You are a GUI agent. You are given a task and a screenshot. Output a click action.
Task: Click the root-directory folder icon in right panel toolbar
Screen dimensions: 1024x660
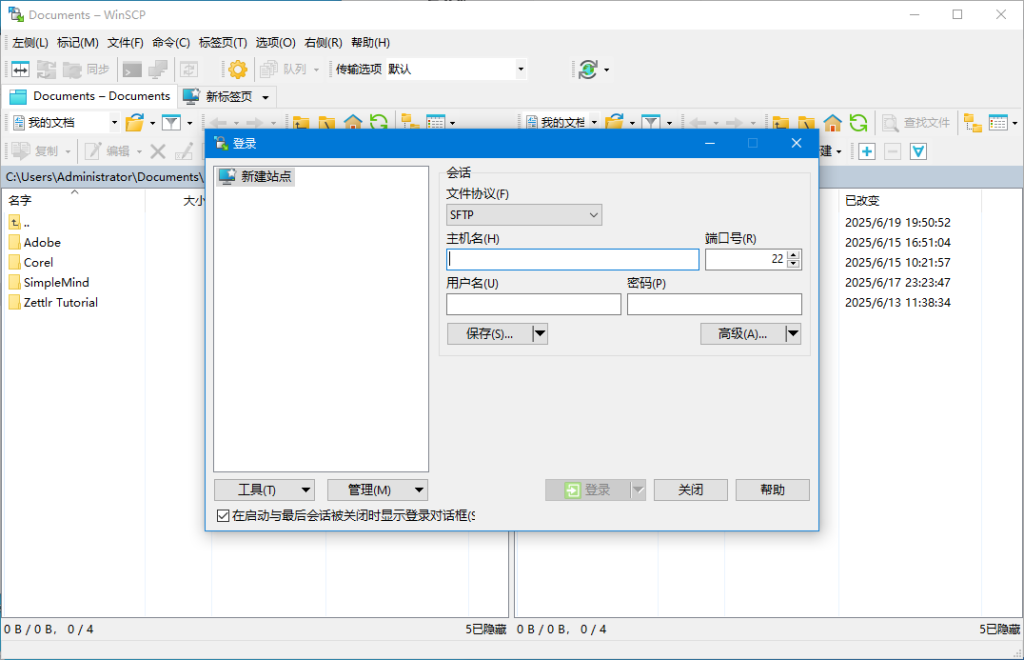tap(807, 123)
